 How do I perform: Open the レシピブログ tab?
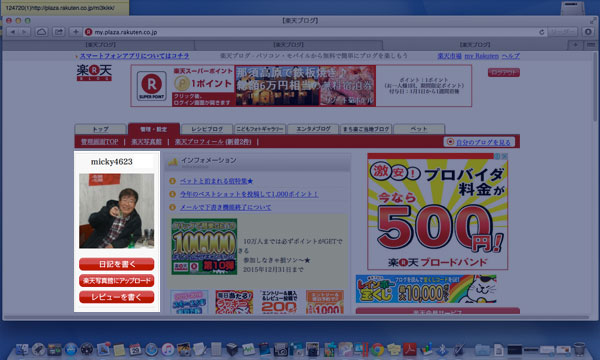[x=207, y=129]
